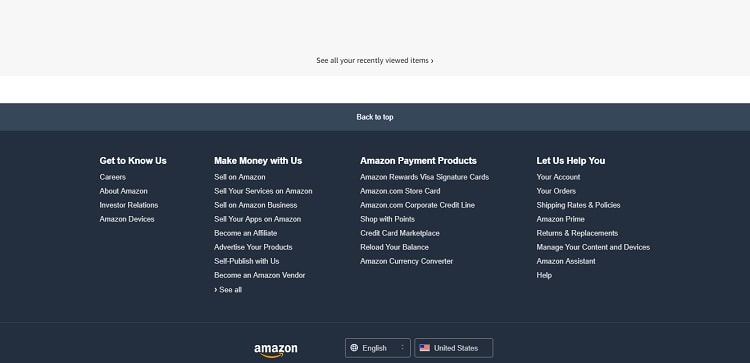Click the United States flag icon
750x363 pixels.
[x=425, y=348]
